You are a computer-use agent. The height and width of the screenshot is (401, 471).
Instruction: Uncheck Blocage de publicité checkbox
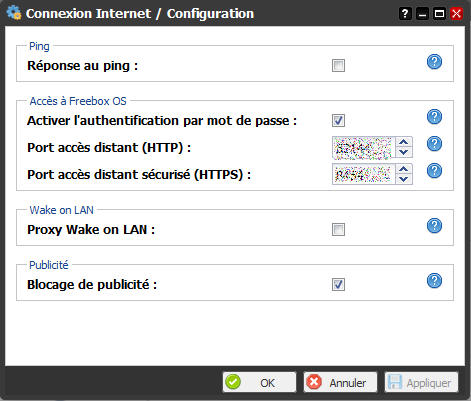pyautogui.click(x=338, y=284)
